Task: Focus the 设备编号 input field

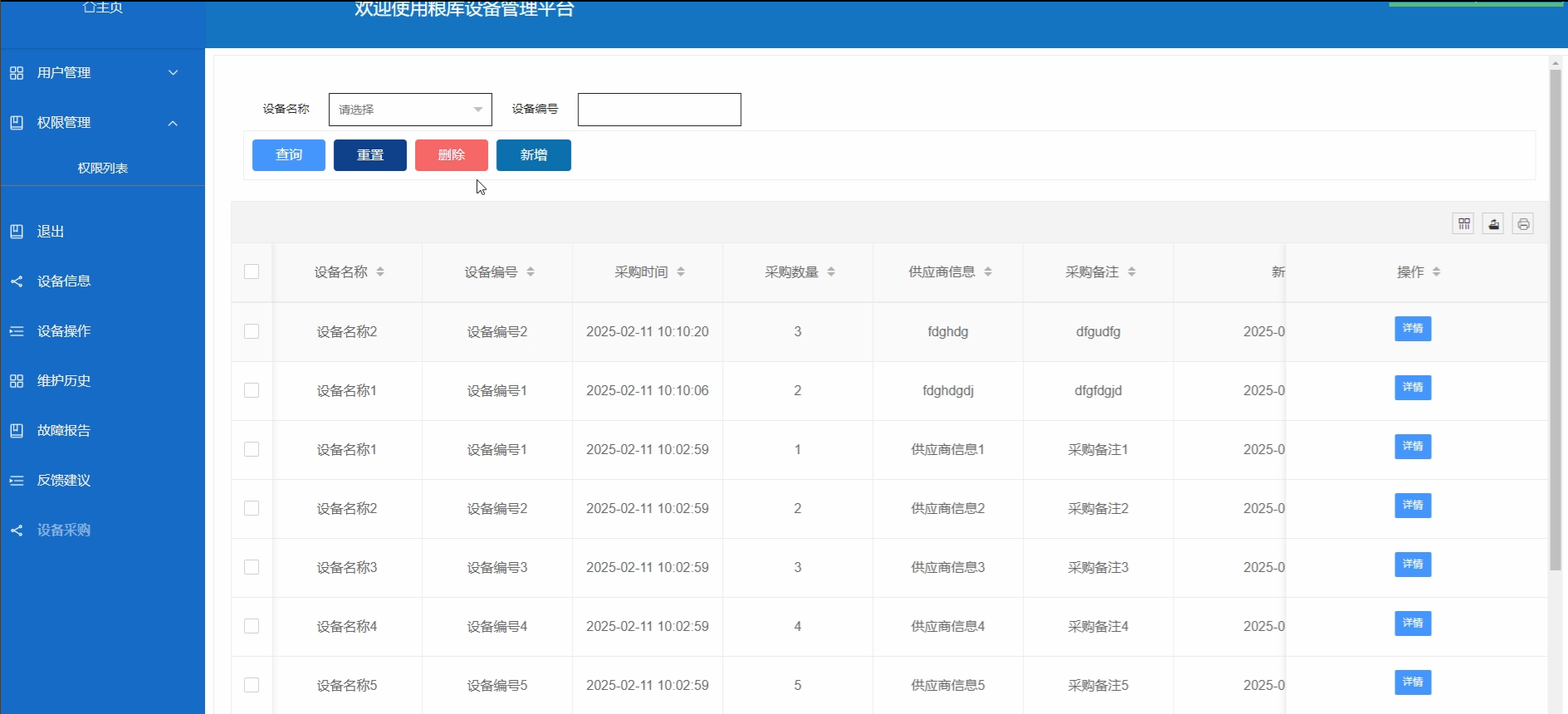Action: coord(659,110)
